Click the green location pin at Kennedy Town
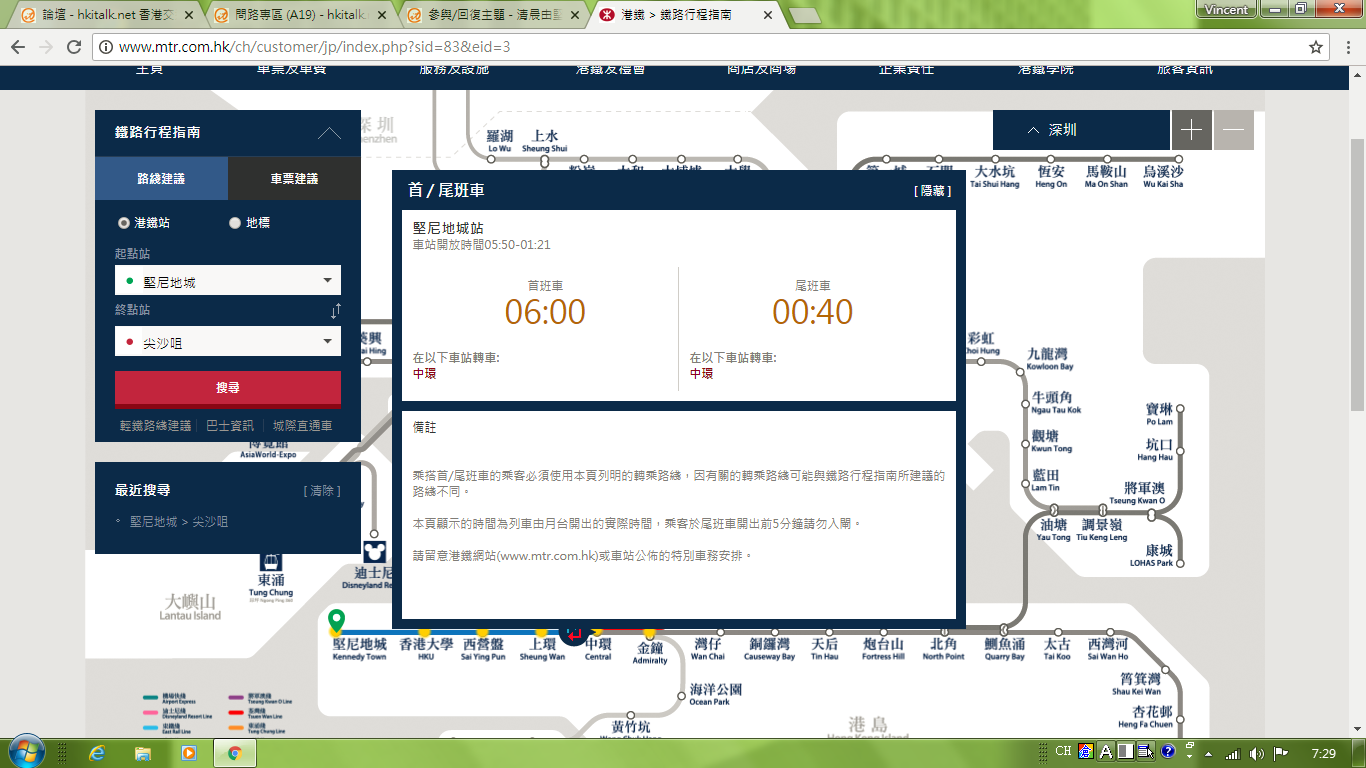 click(x=337, y=620)
